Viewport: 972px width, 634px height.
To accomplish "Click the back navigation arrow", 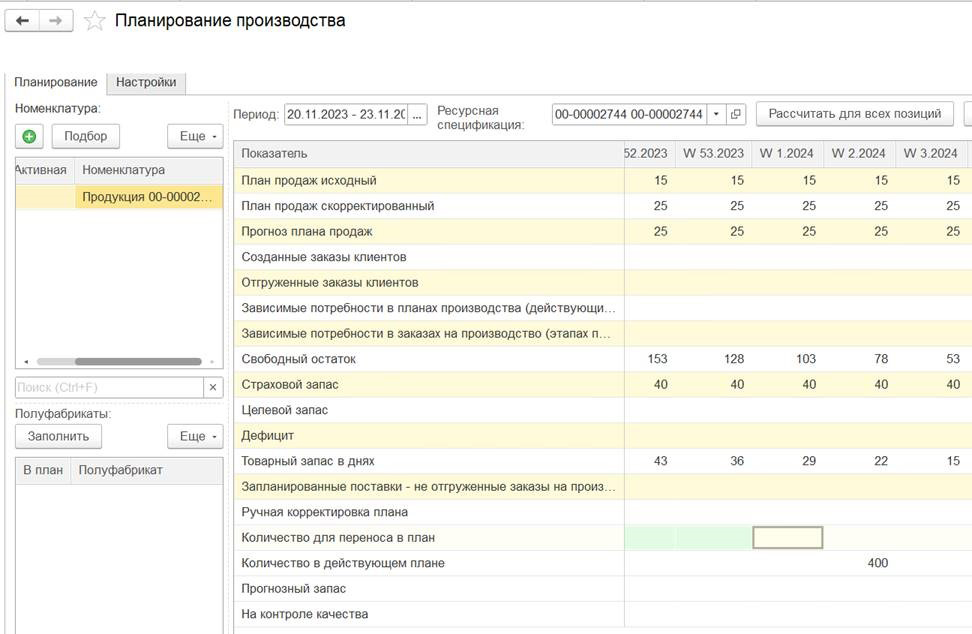I will pos(22,21).
